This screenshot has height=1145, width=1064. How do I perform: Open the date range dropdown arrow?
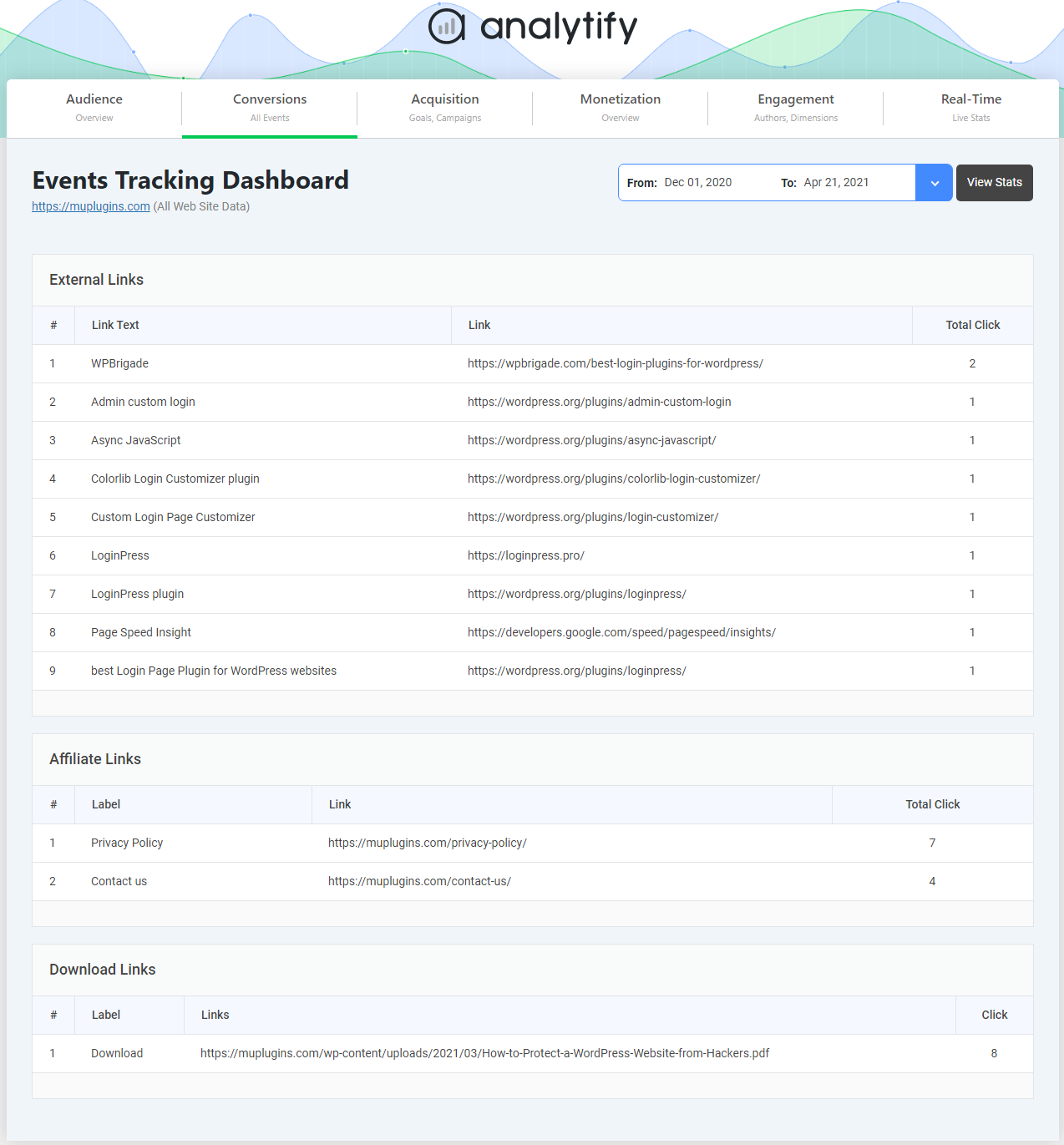(x=935, y=183)
